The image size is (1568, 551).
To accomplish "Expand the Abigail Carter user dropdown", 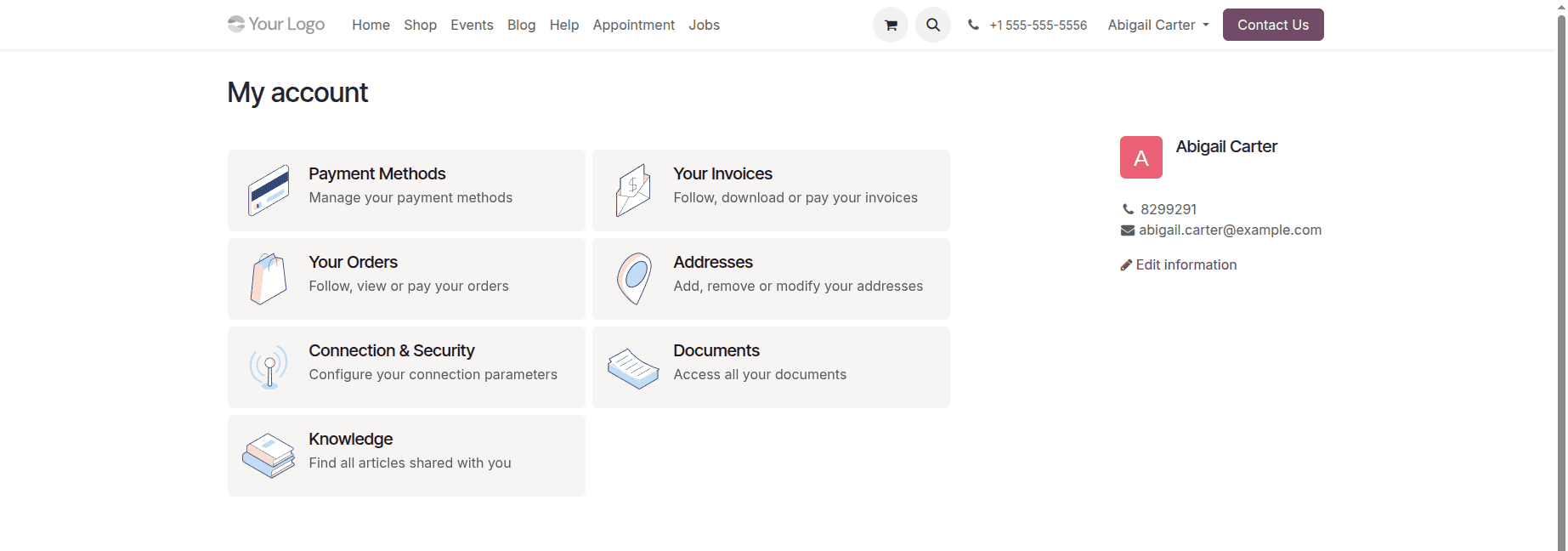I will click(x=1158, y=25).
